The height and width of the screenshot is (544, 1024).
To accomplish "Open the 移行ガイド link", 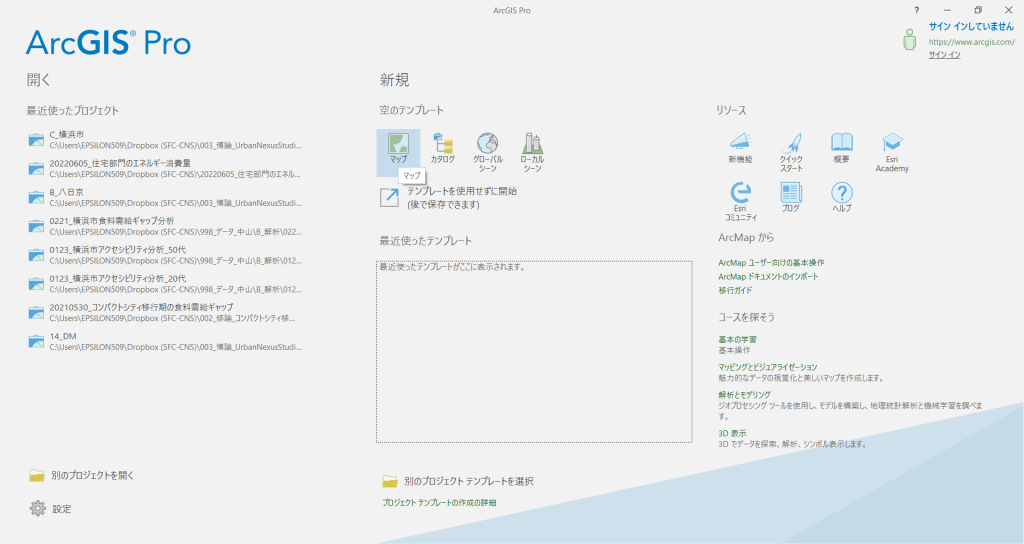I will coord(735,290).
